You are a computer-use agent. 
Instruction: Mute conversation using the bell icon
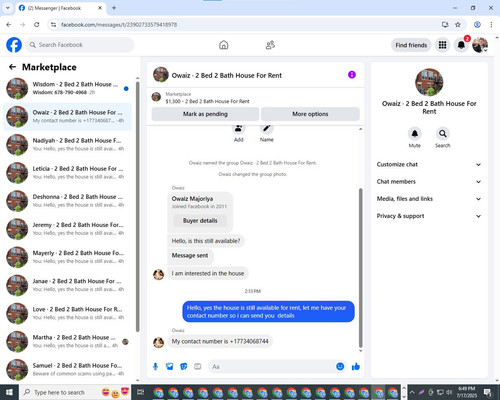click(x=415, y=134)
